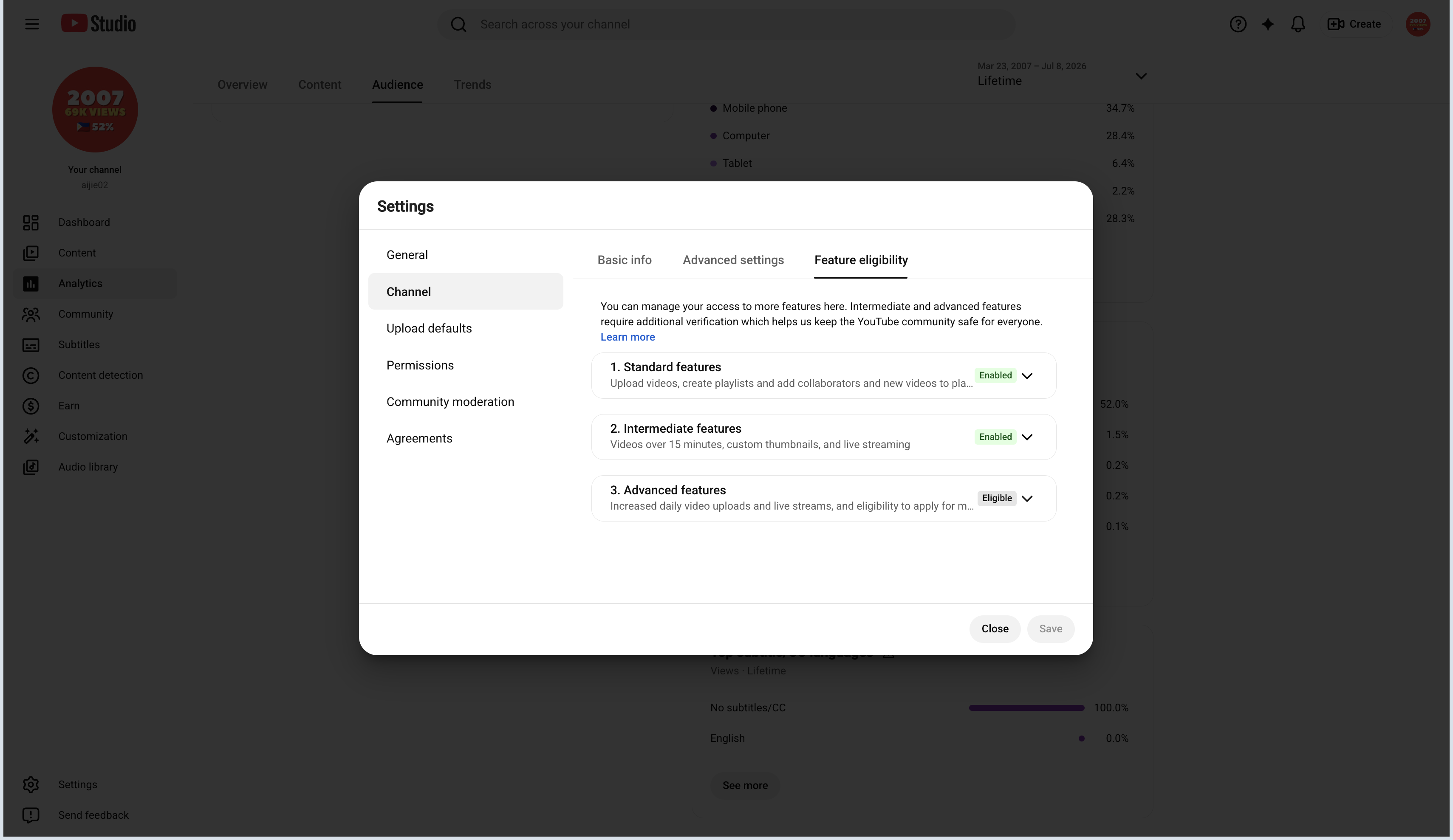The image size is (1453, 840).
Task: Click the YouTube Studio logo
Action: [x=99, y=24]
